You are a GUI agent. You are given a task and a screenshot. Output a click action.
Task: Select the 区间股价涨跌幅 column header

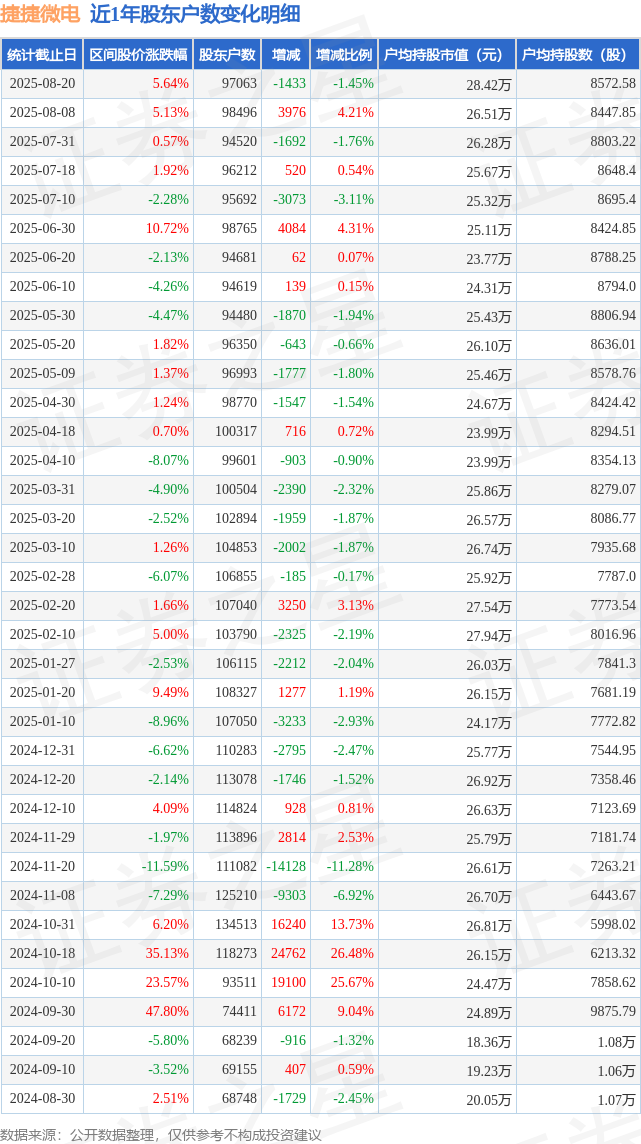pos(138,54)
